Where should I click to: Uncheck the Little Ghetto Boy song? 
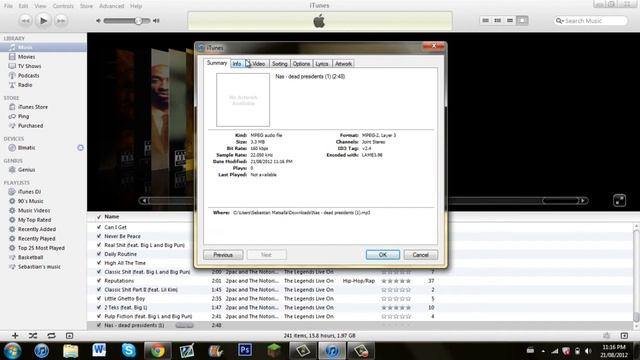tap(99, 299)
